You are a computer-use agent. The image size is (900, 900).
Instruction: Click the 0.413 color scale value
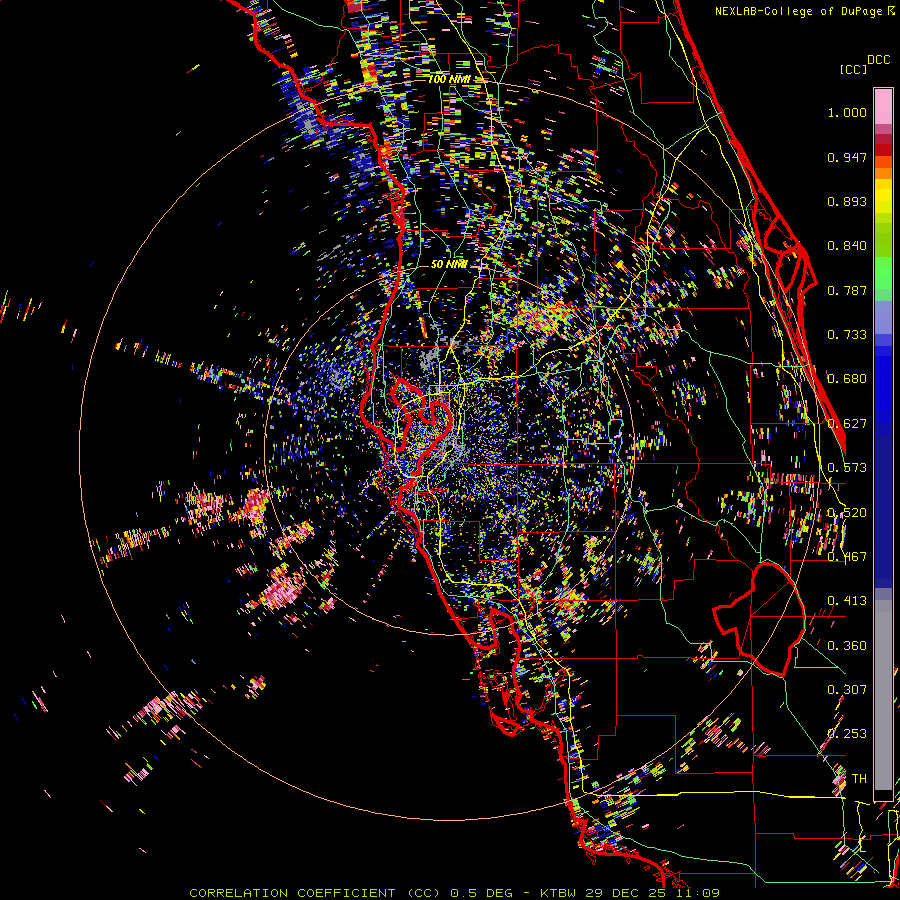coord(847,601)
